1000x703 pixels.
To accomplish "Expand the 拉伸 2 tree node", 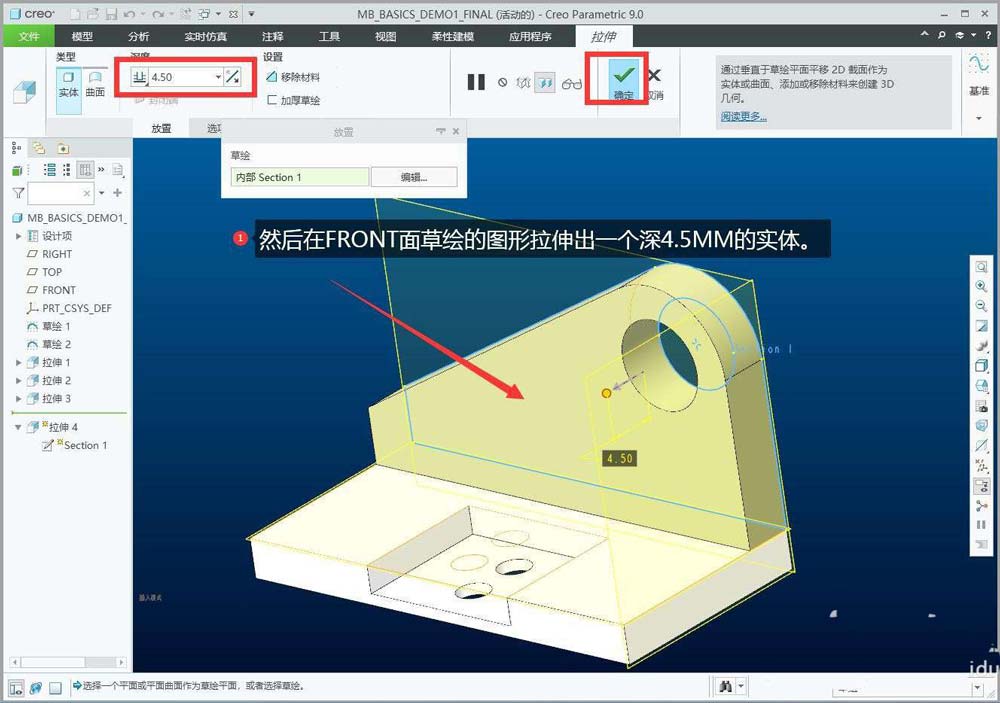I will point(18,380).
